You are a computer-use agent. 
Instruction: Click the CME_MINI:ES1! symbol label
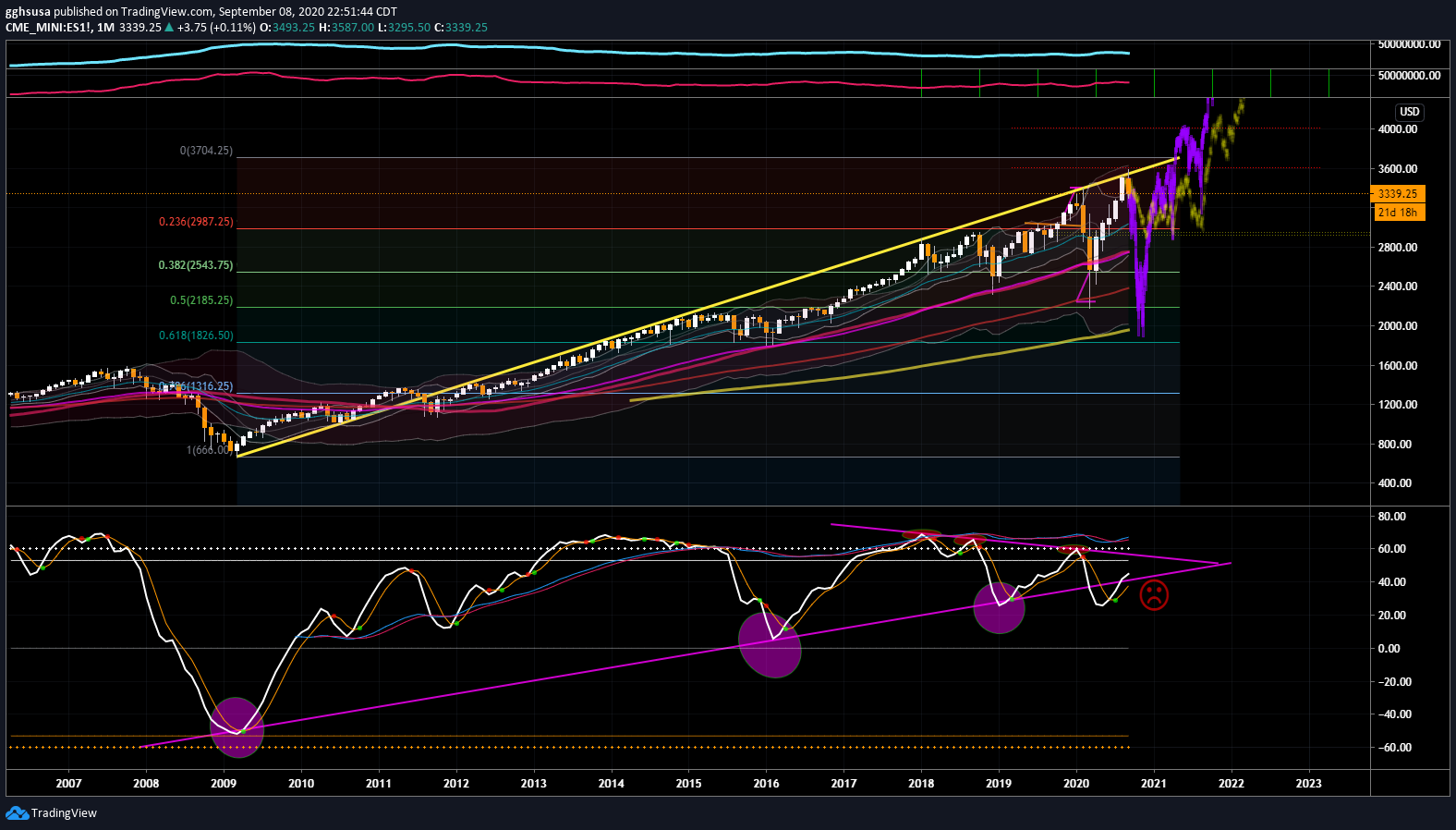(48, 28)
